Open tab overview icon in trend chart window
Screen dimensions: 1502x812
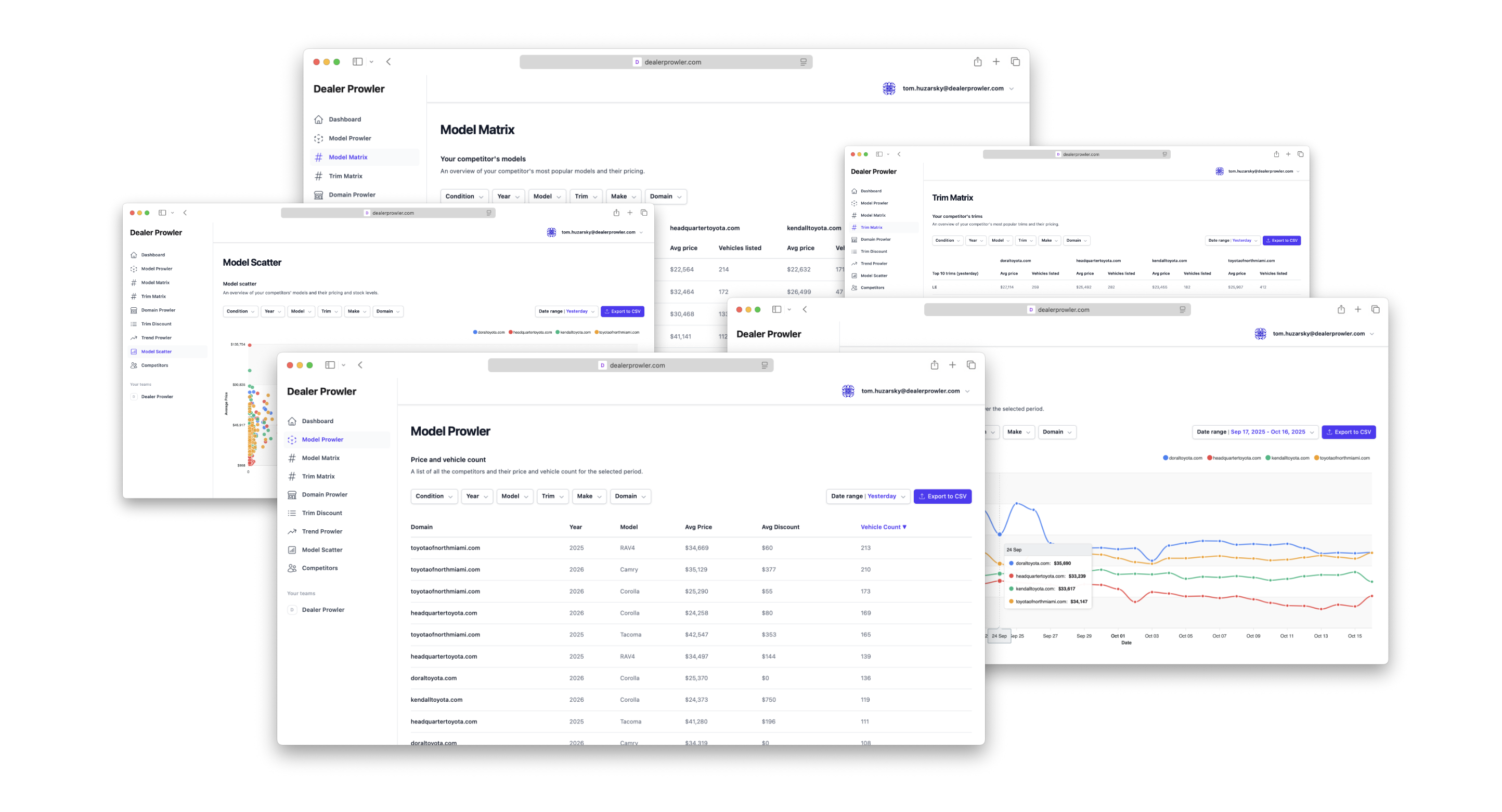click(x=1375, y=309)
